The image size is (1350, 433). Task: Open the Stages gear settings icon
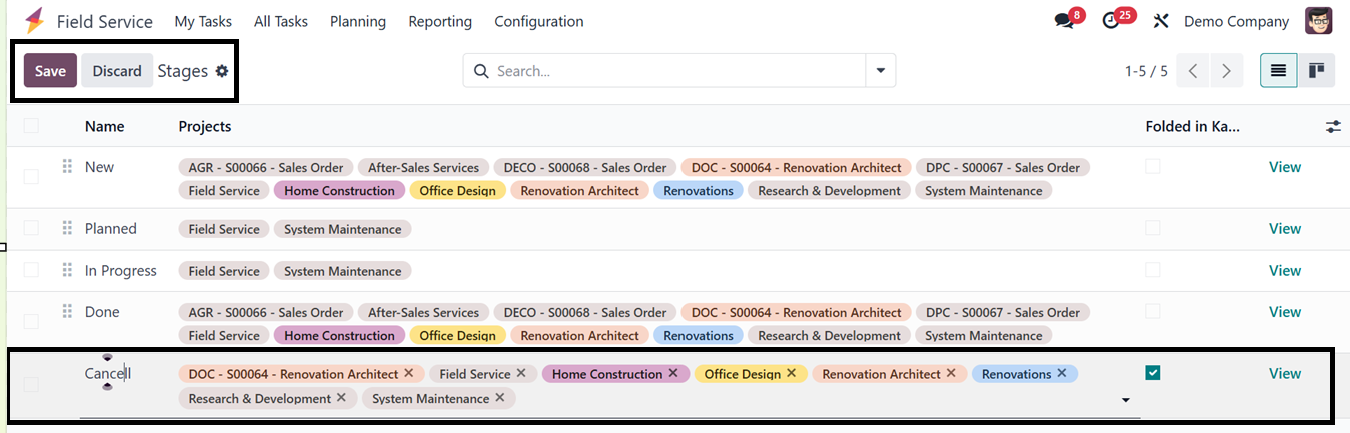(222, 71)
